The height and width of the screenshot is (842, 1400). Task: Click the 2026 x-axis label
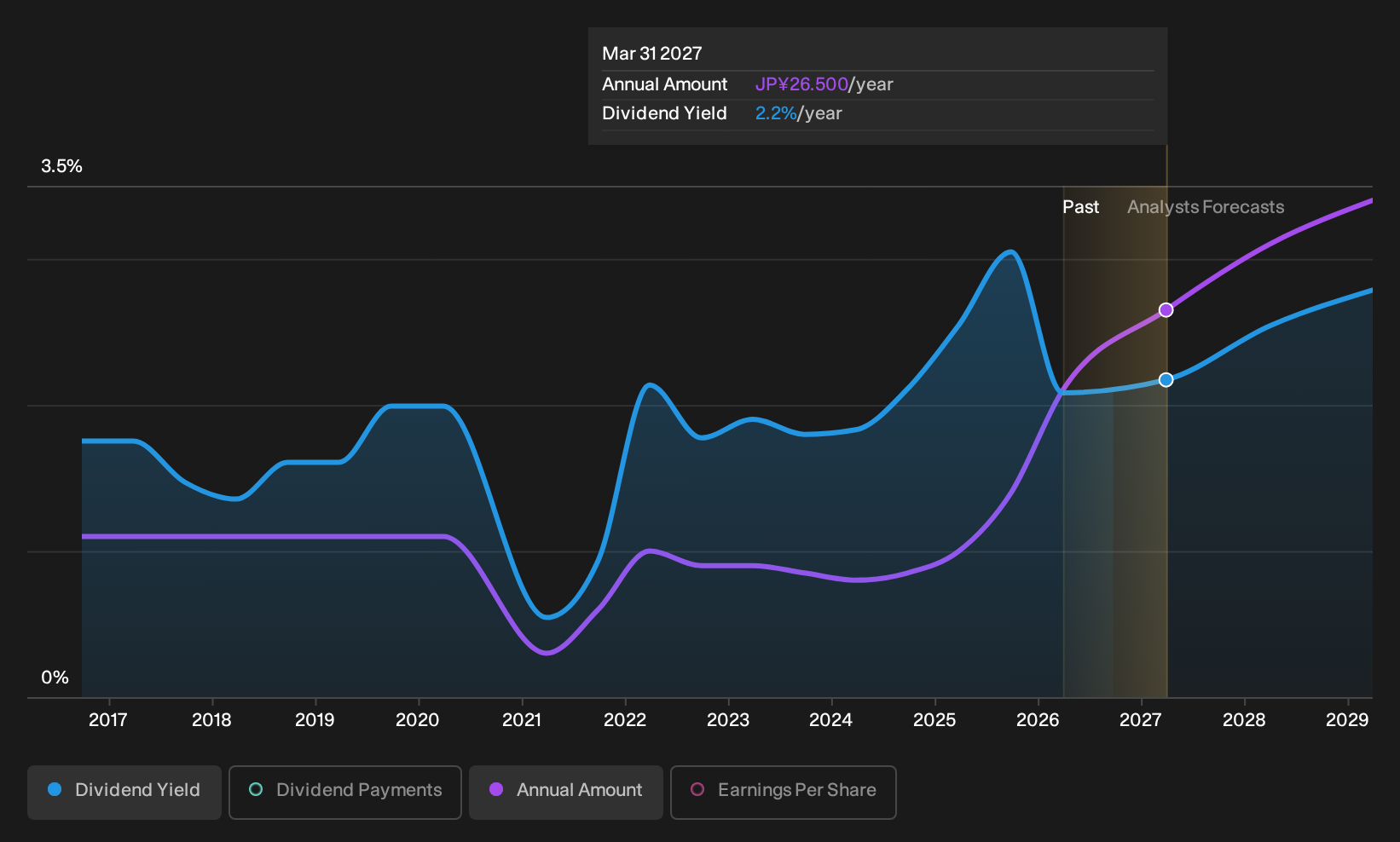[x=1038, y=720]
